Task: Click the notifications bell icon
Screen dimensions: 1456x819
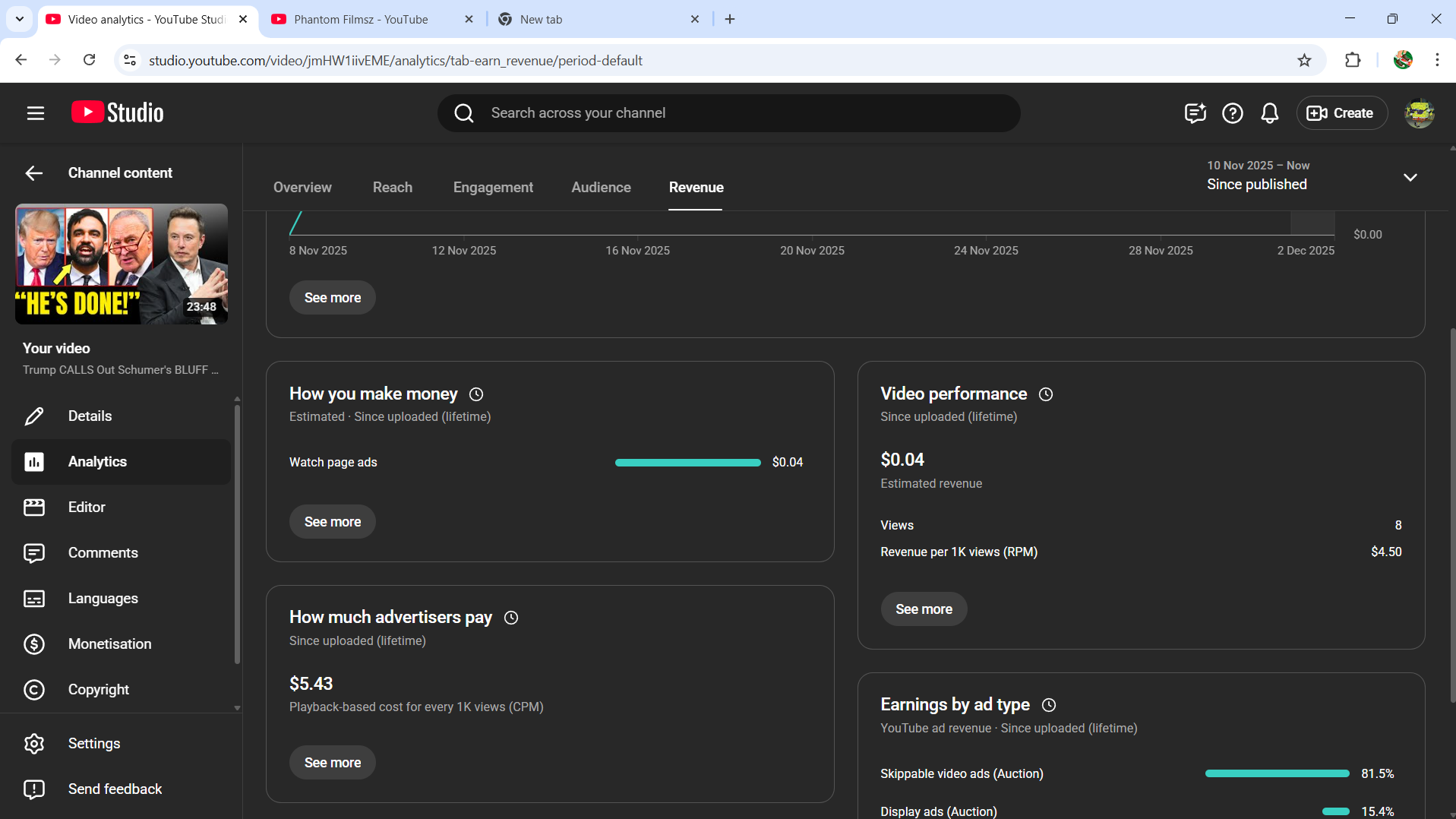Action: (1269, 113)
